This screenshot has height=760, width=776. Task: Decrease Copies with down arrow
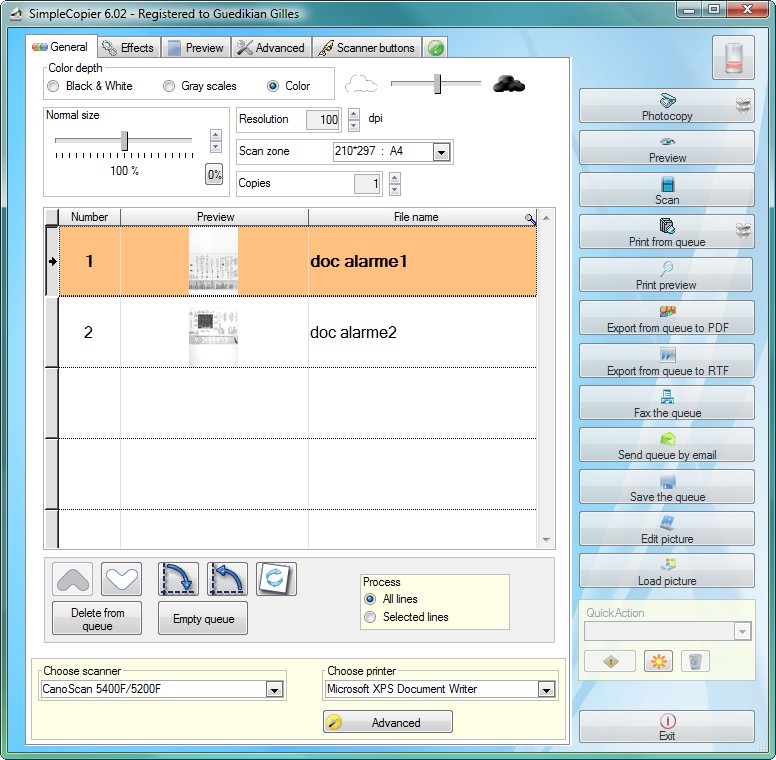coord(394,190)
